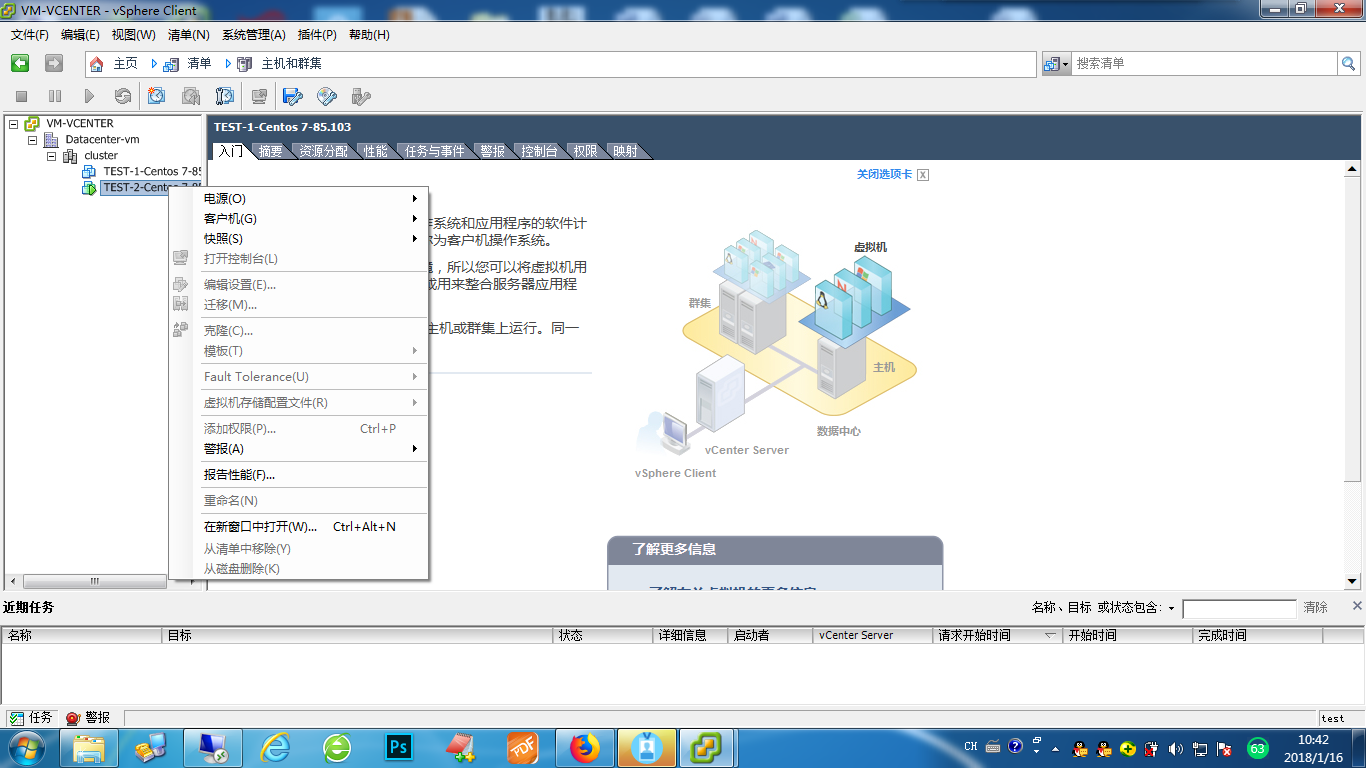Open the search type dropdown
The image size is (1366, 768).
tap(1057, 63)
